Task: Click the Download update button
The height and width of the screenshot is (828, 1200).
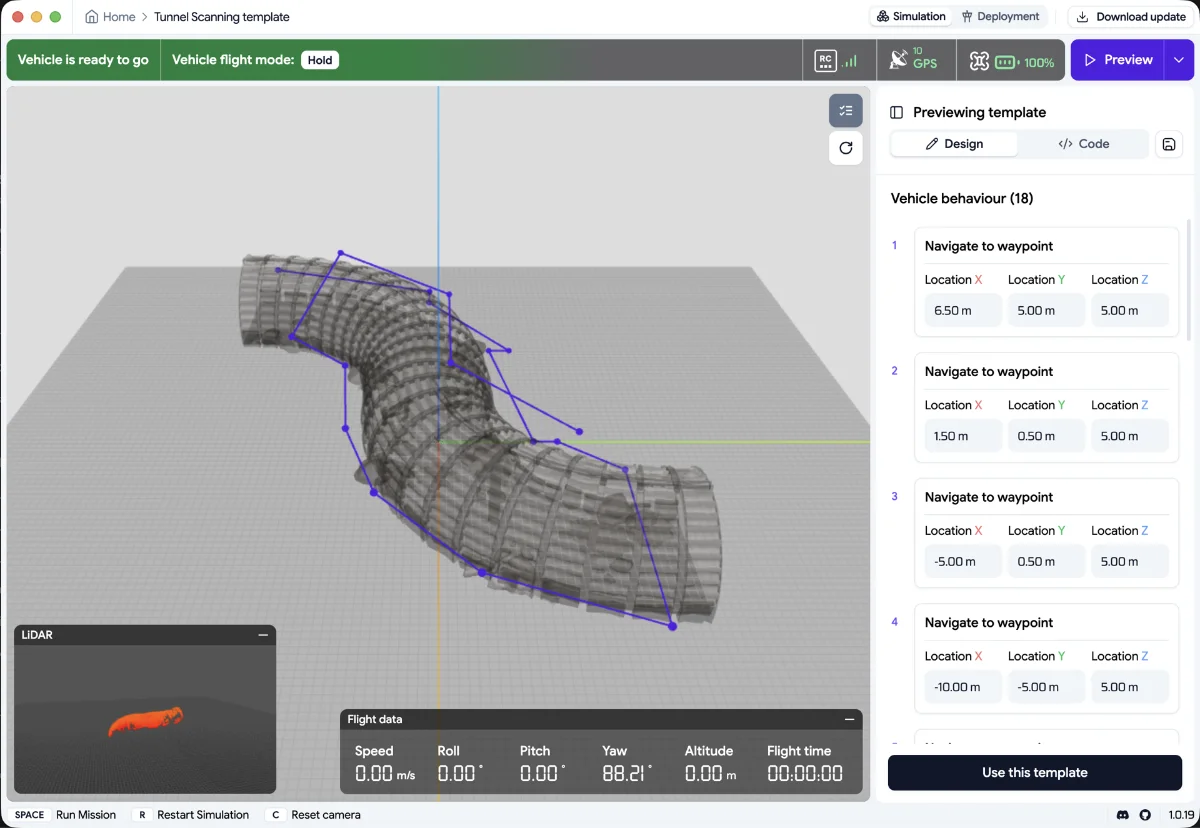Action: tap(1131, 17)
